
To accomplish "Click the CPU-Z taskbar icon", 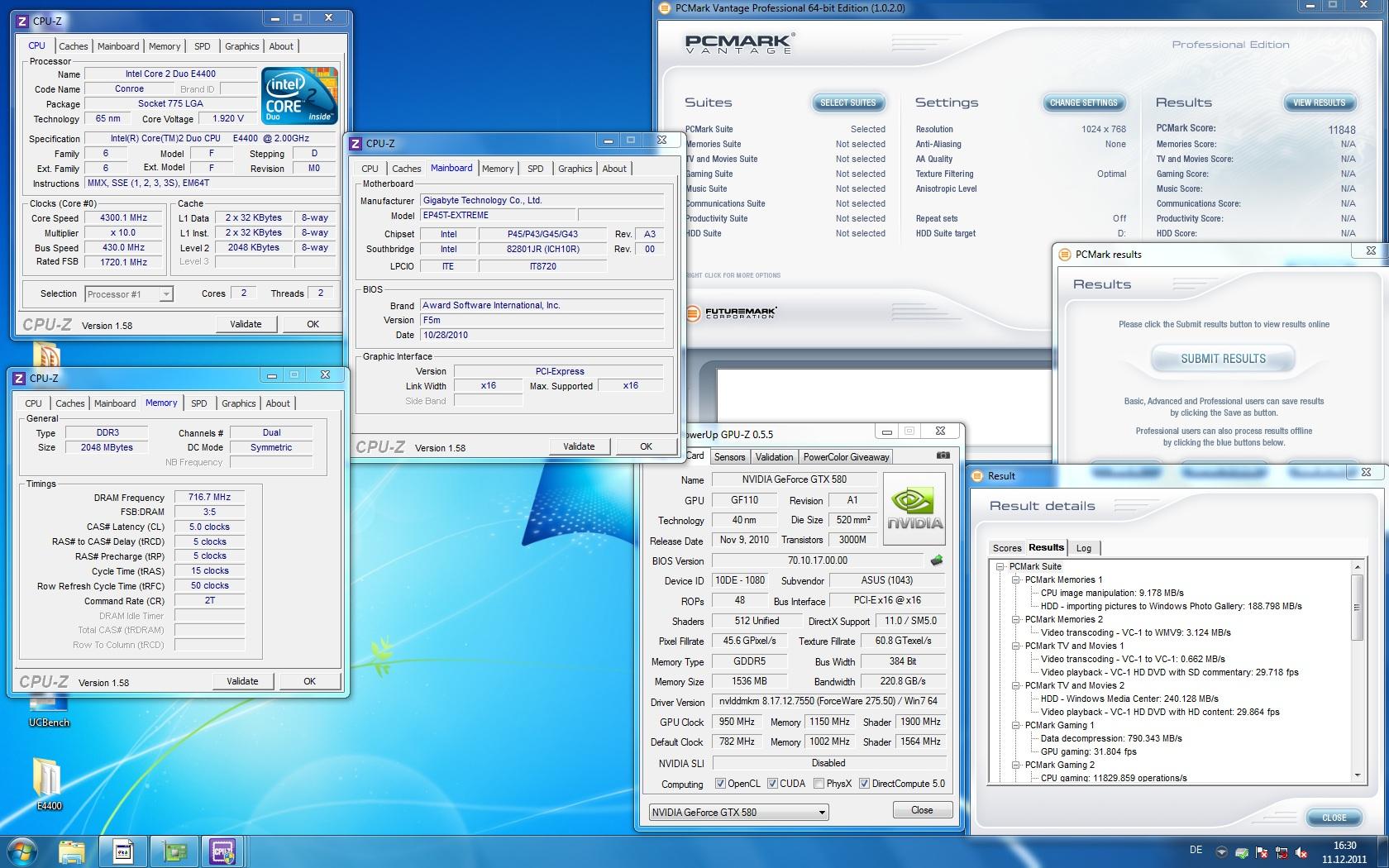I will click(222, 851).
